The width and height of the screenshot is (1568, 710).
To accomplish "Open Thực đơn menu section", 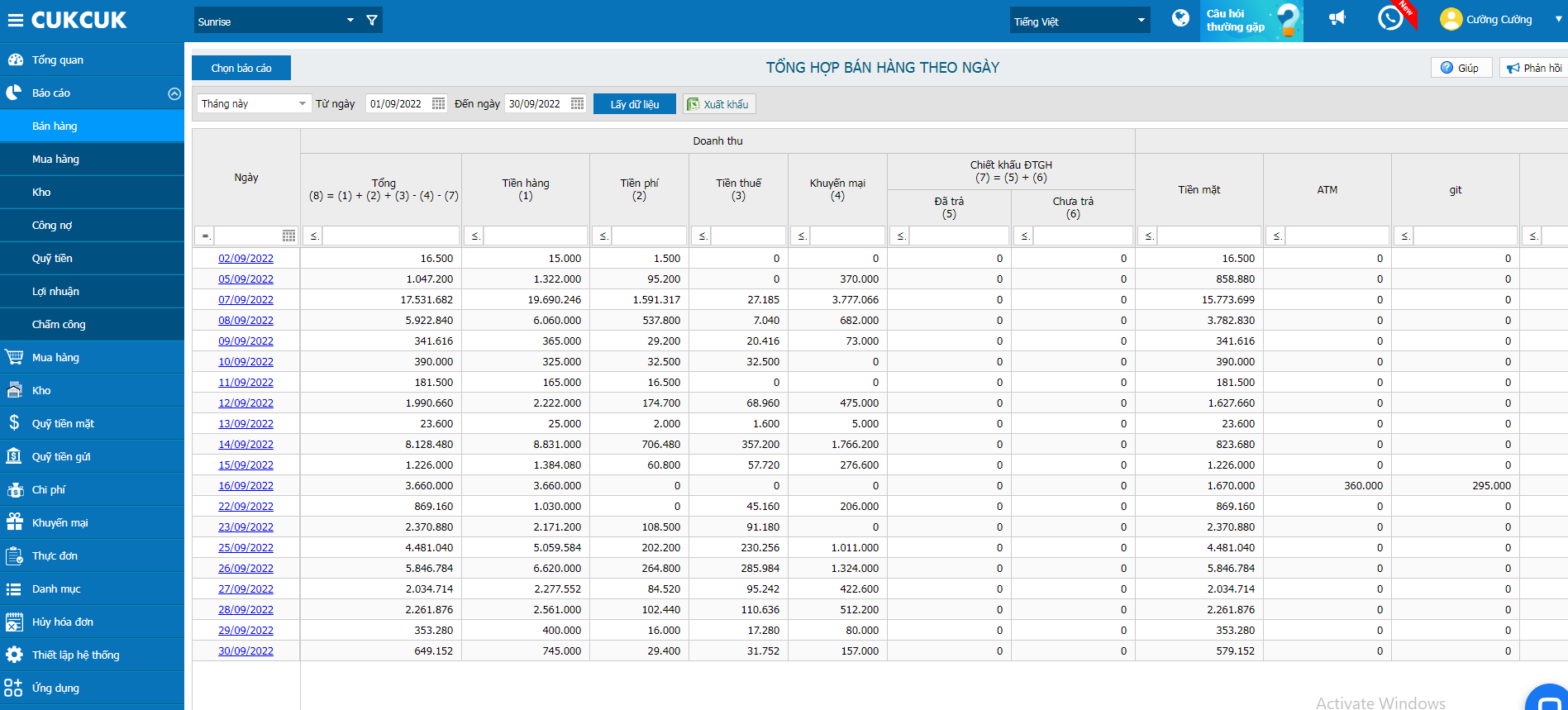I will click(x=92, y=555).
